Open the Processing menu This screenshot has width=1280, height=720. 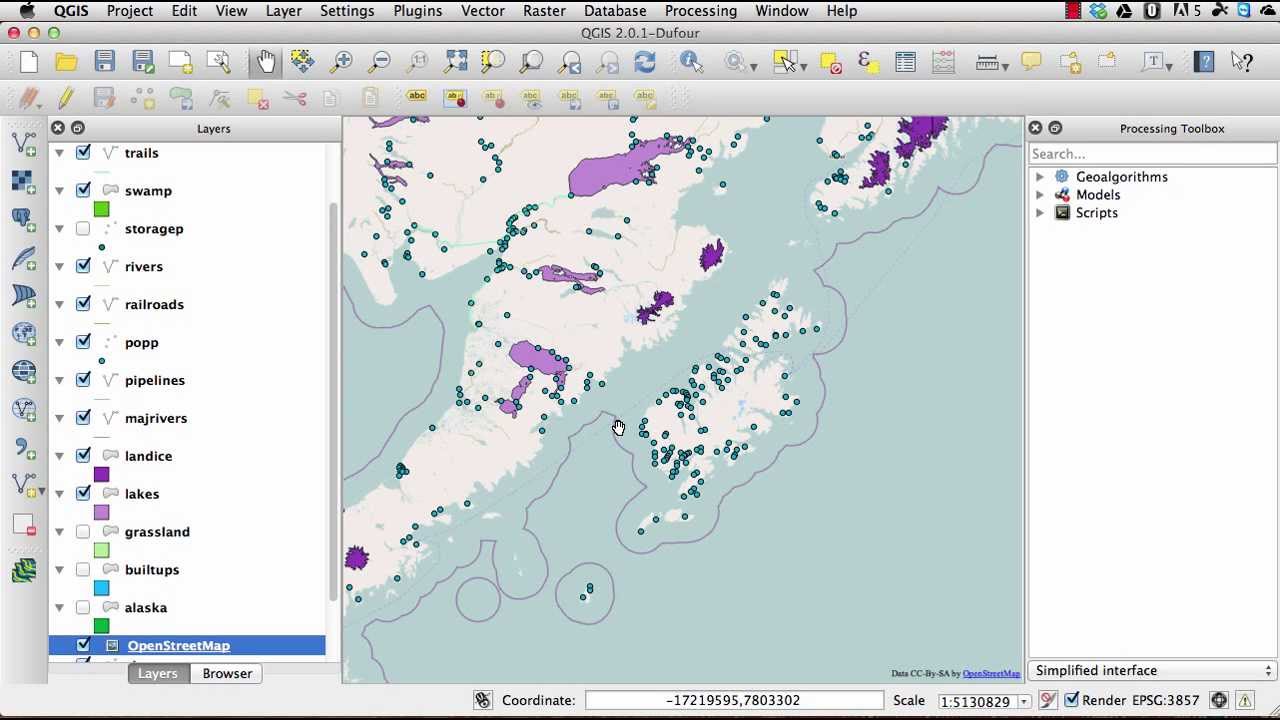tap(701, 11)
